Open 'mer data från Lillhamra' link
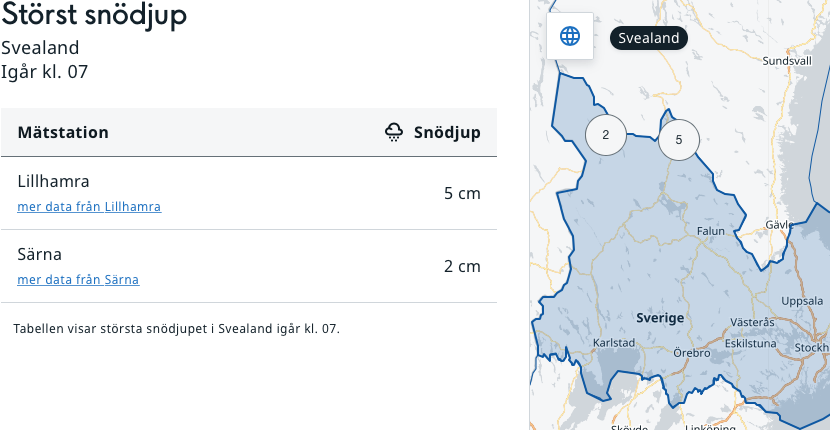 pos(89,207)
